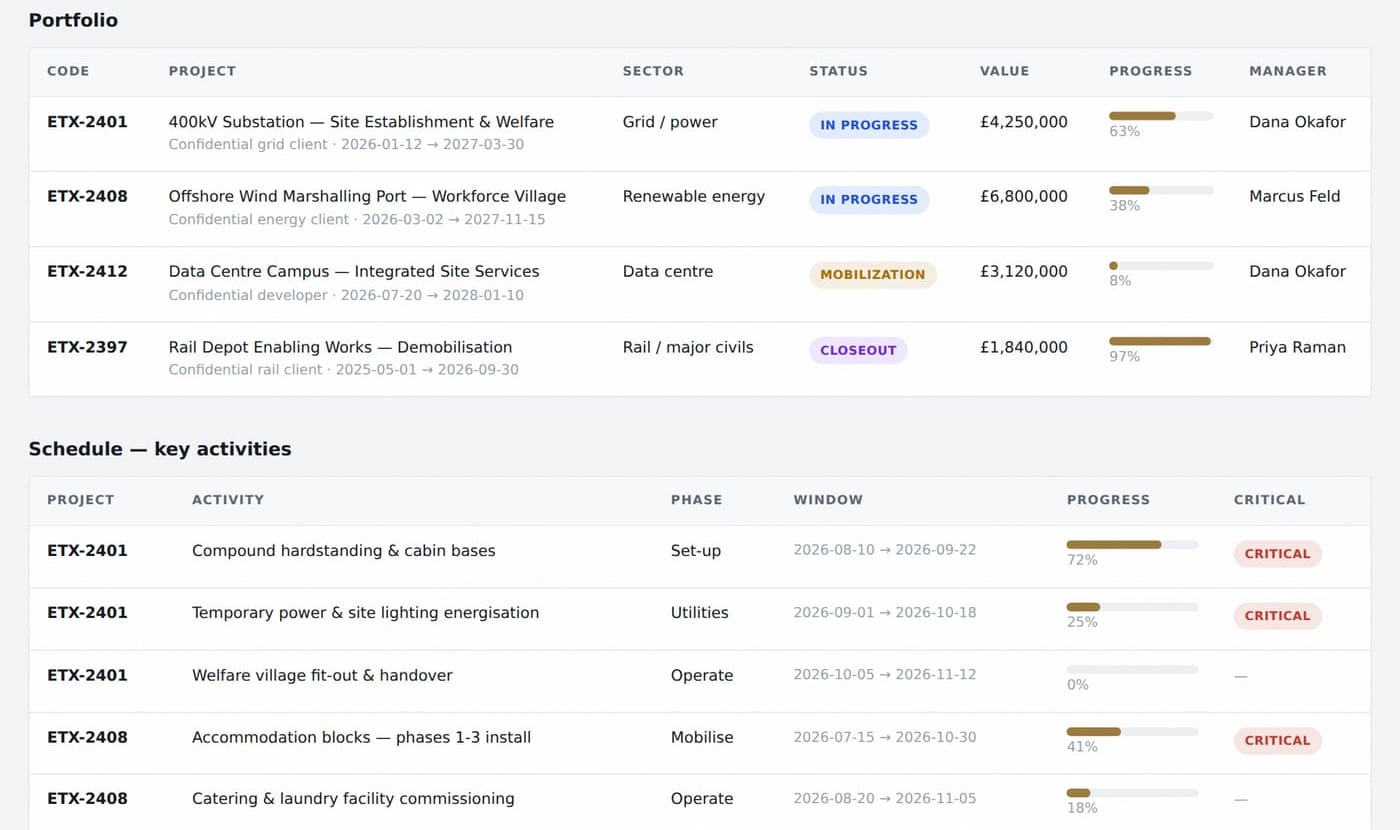
Task: Click sector Grid / power
Action: pos(670,122)
